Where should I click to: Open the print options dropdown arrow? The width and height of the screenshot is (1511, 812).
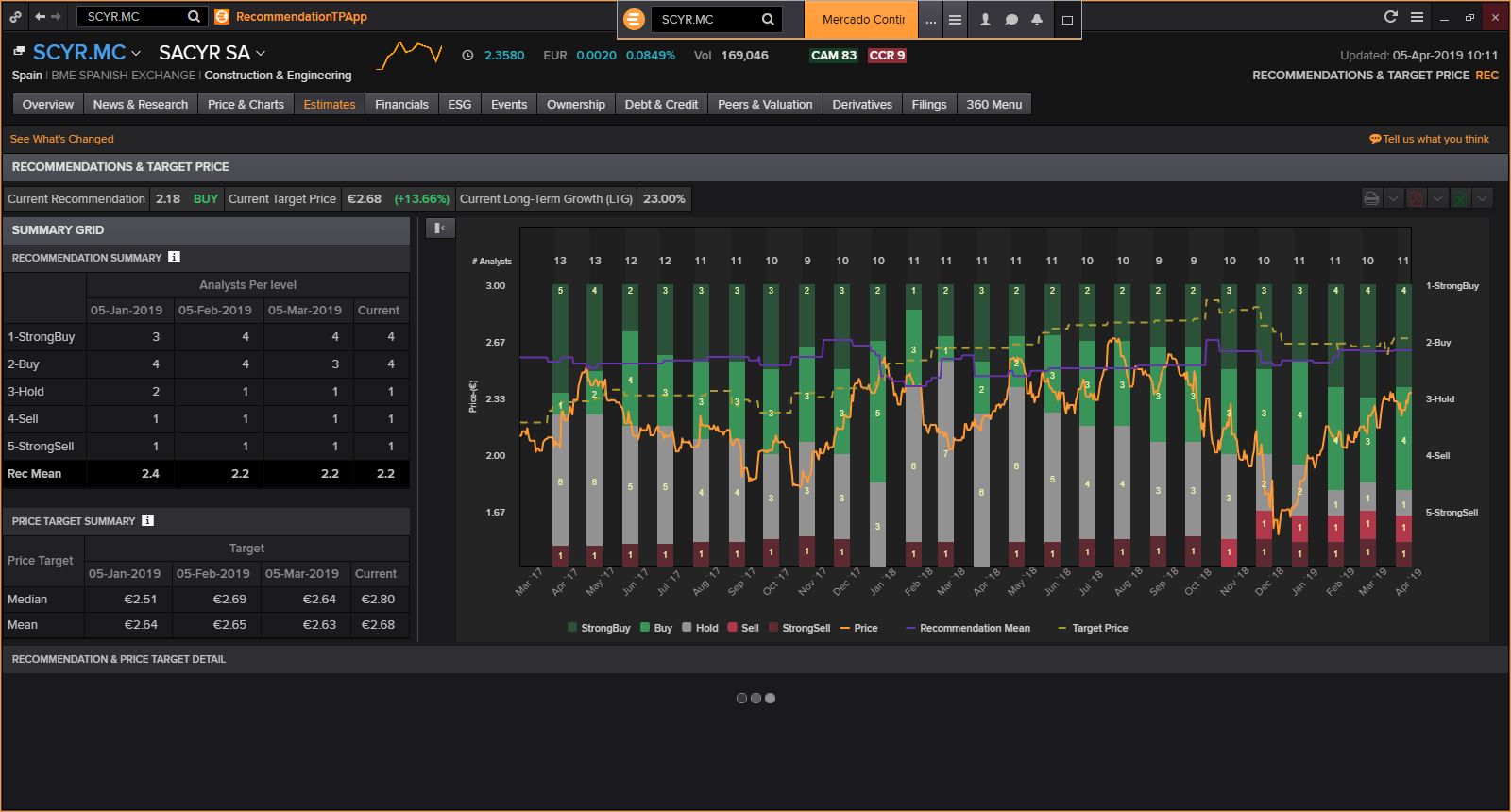click(1393, 198)
